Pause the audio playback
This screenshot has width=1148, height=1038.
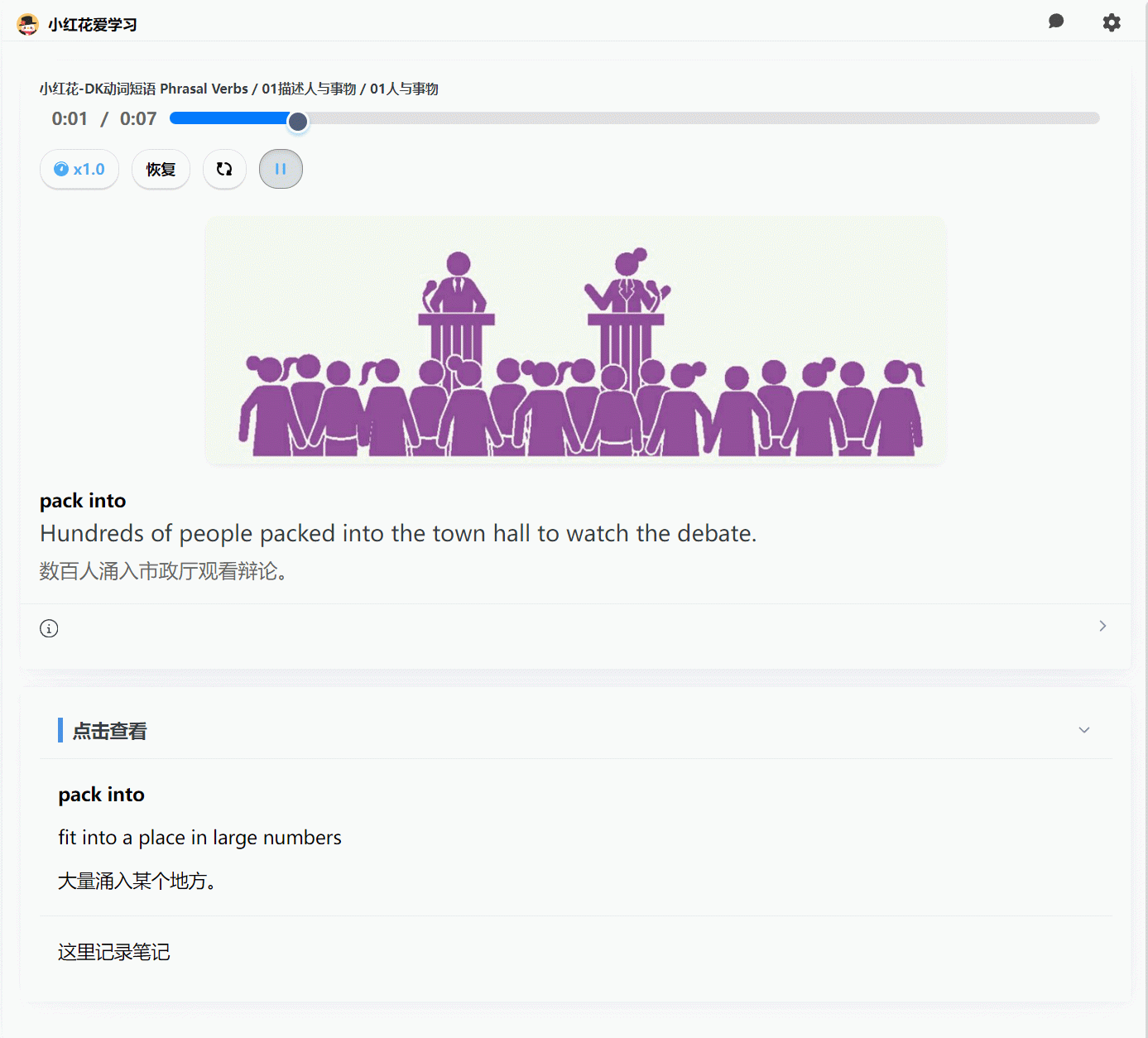pyautogui.click(x=281, y=169)
